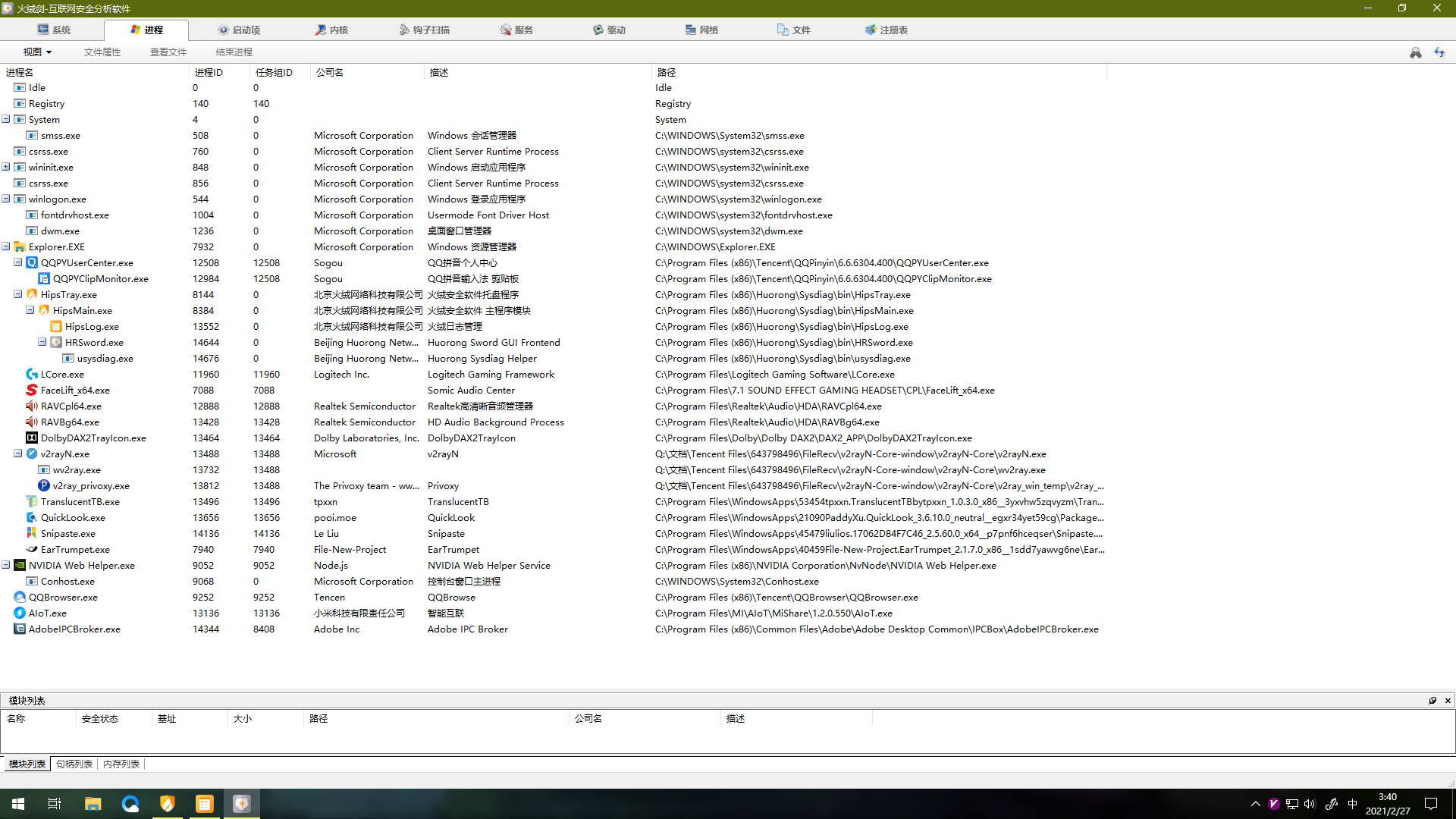Switch to the 注册表 tab
Image resolution: width=1456 pixels, height=819 pixels.
(886, 30)
